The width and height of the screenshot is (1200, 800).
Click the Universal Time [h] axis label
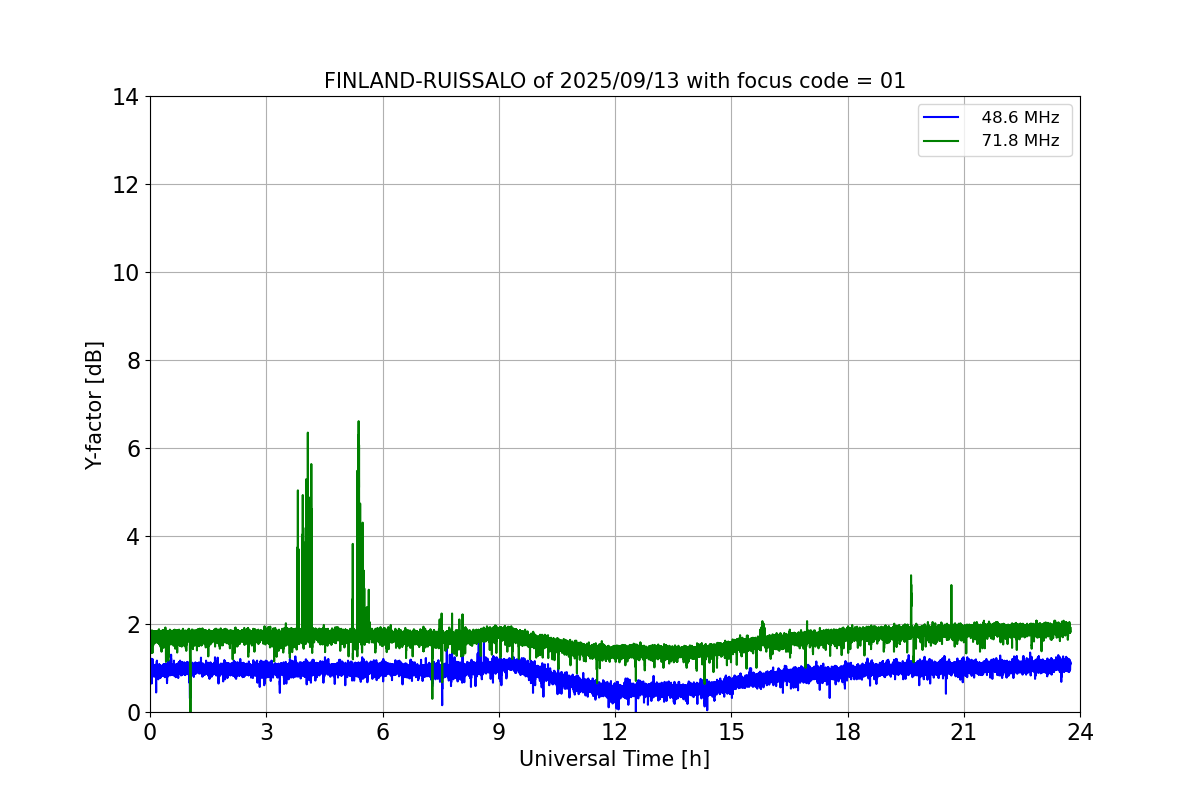pos(614,759)
